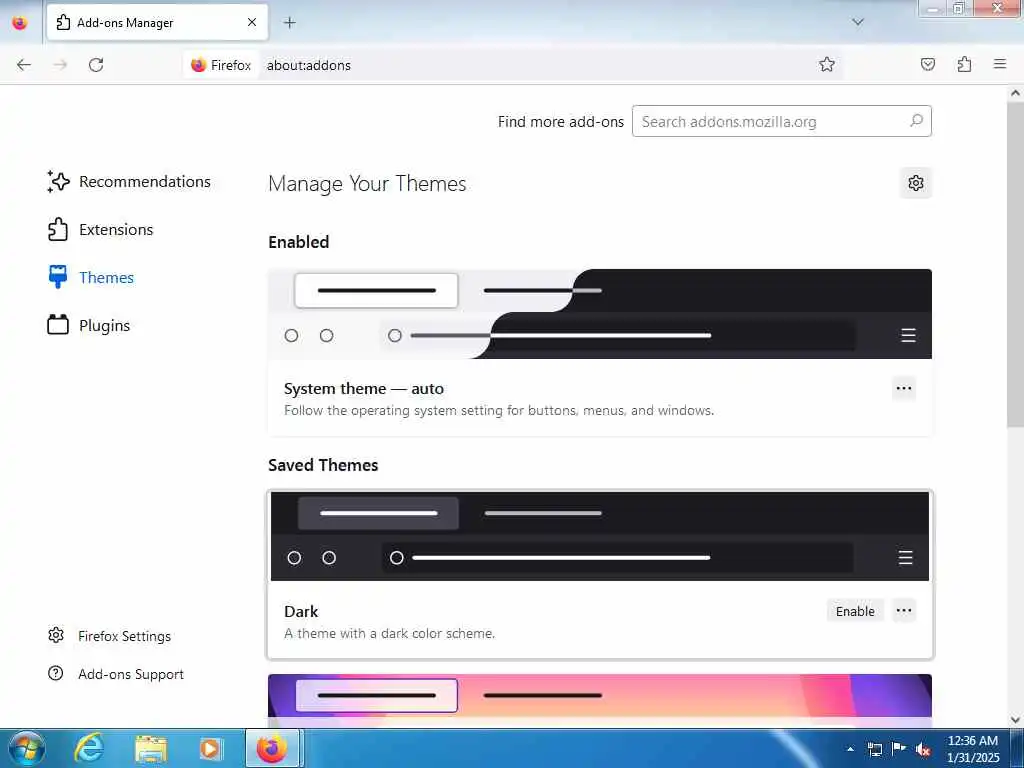Click the Firefox taskbar button
The image size is (1024, 768).
tap(272, 748)
